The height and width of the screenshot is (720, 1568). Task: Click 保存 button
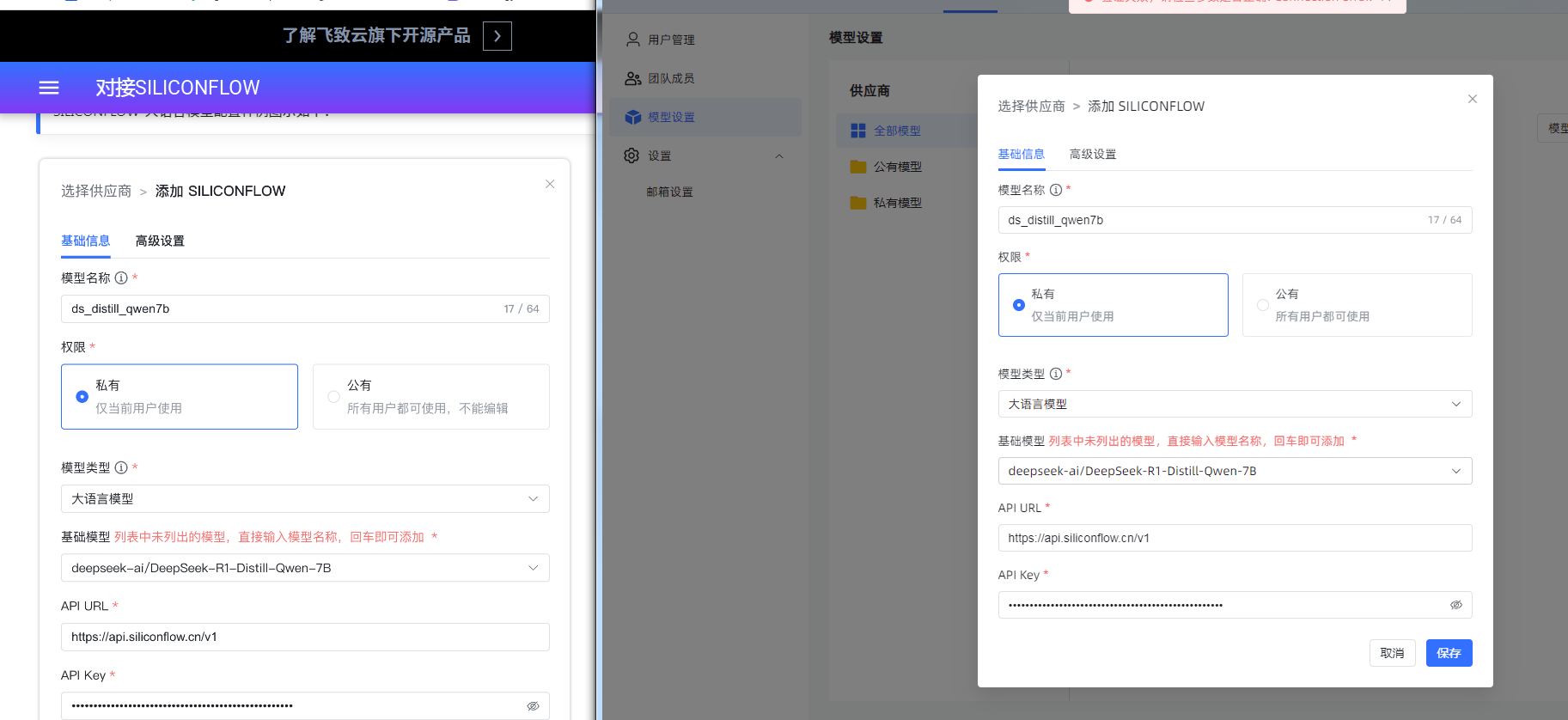point(1449,653)
